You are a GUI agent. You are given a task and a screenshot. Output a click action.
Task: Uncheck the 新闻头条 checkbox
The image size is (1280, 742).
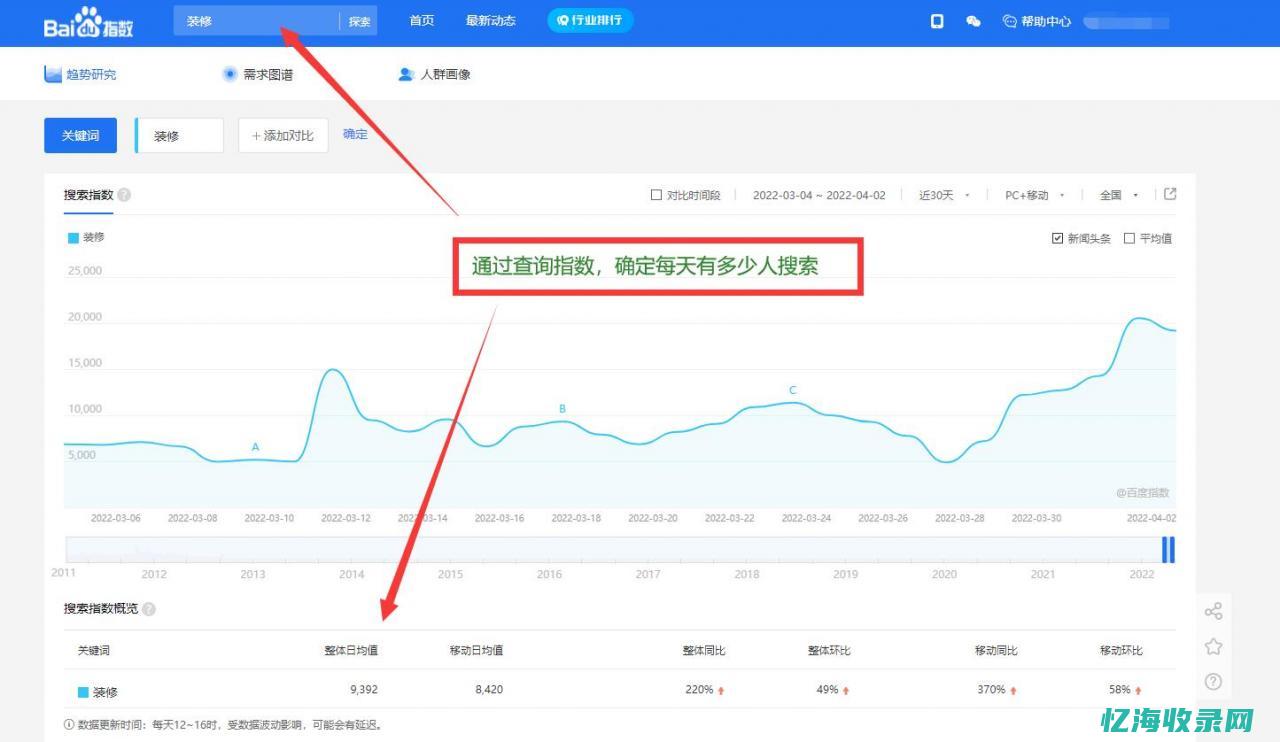1057,238
